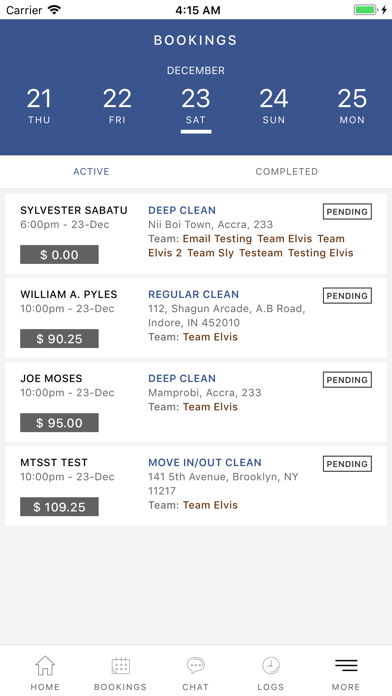Open the More hamburger menu icon
Screen dimensions: 392x696
point(346,665)
